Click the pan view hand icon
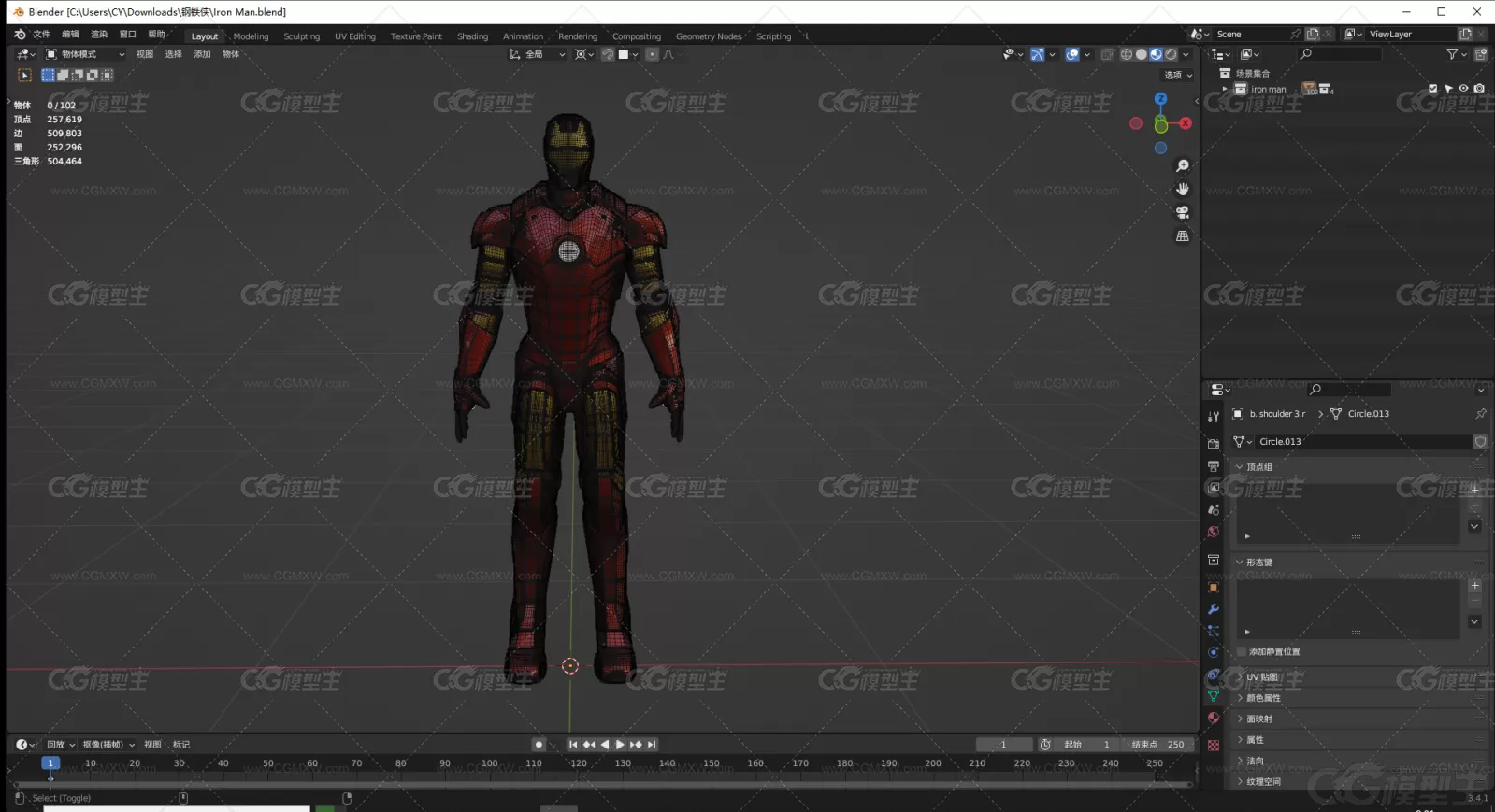The image size is (1495, 812). point(1183,189)
